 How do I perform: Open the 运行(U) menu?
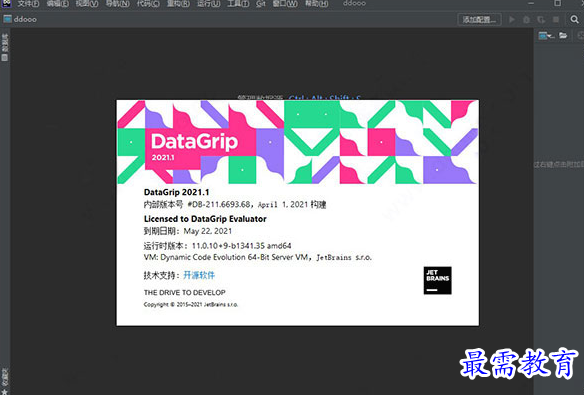tap(209, 4)
